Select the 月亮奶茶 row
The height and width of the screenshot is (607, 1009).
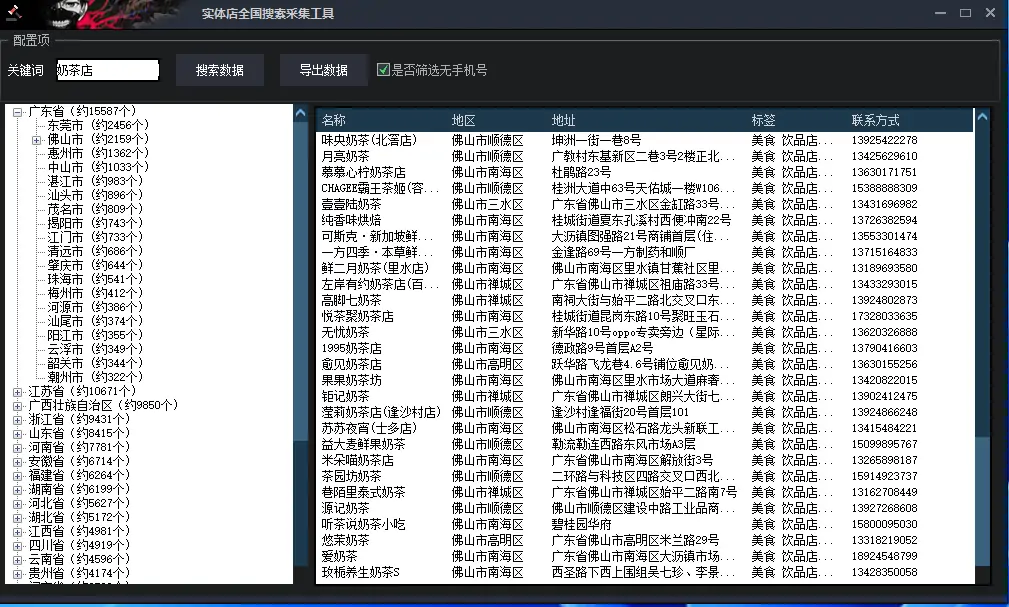tap(645, 156)
